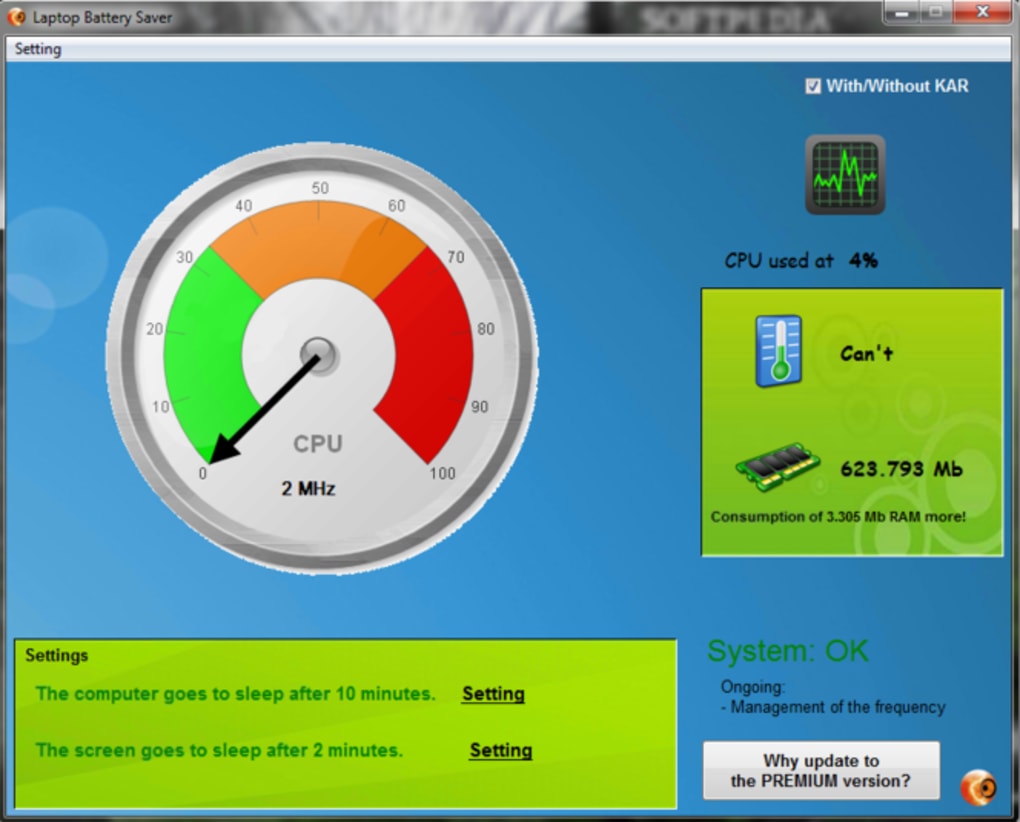Click Why update to PREMIUM version button
The image size is (1020, 822).
(x=821, y=771)
